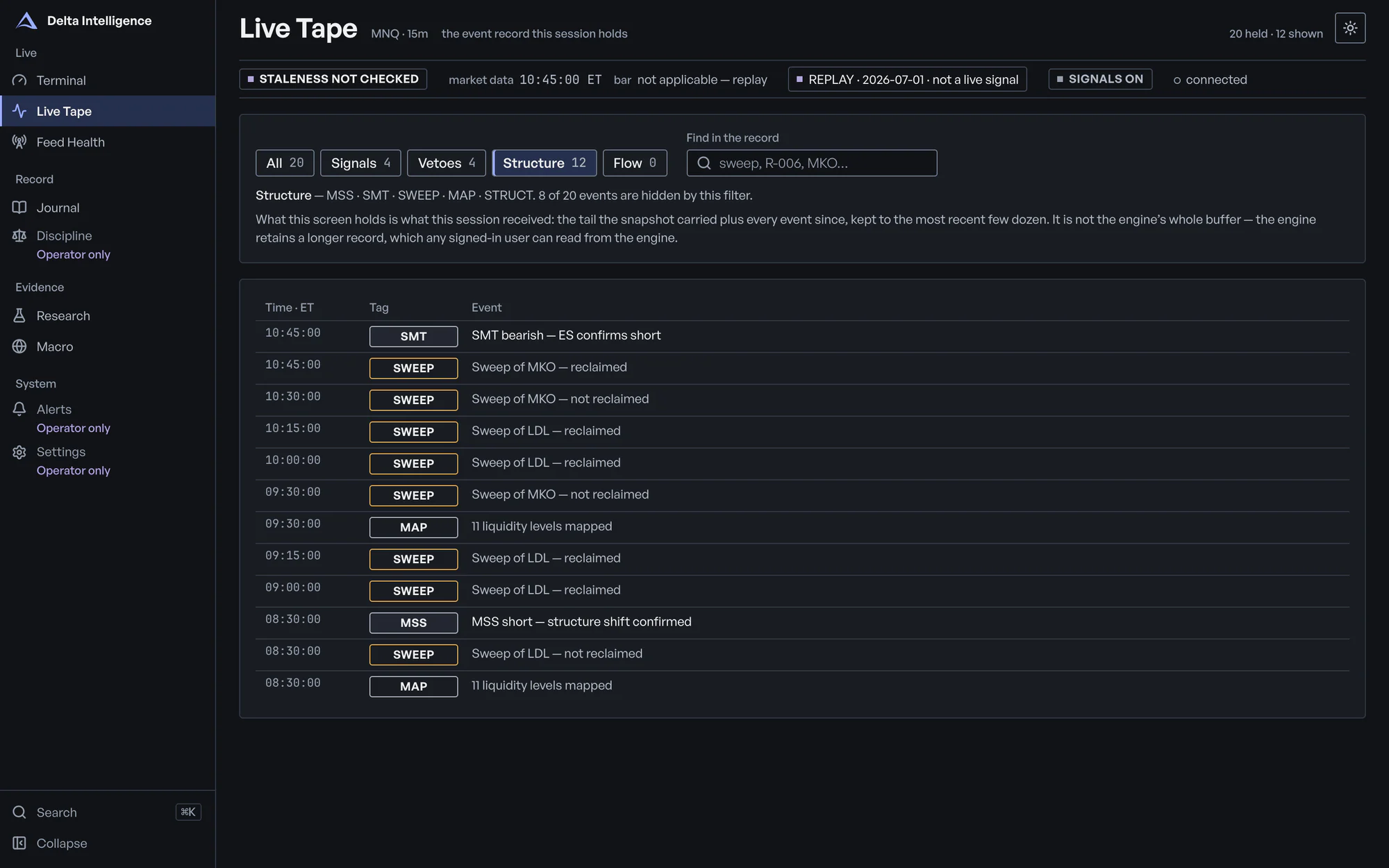Select 10:00:00 Sweep of LDL event text
Screen dimensions: 1389x868
546,462
